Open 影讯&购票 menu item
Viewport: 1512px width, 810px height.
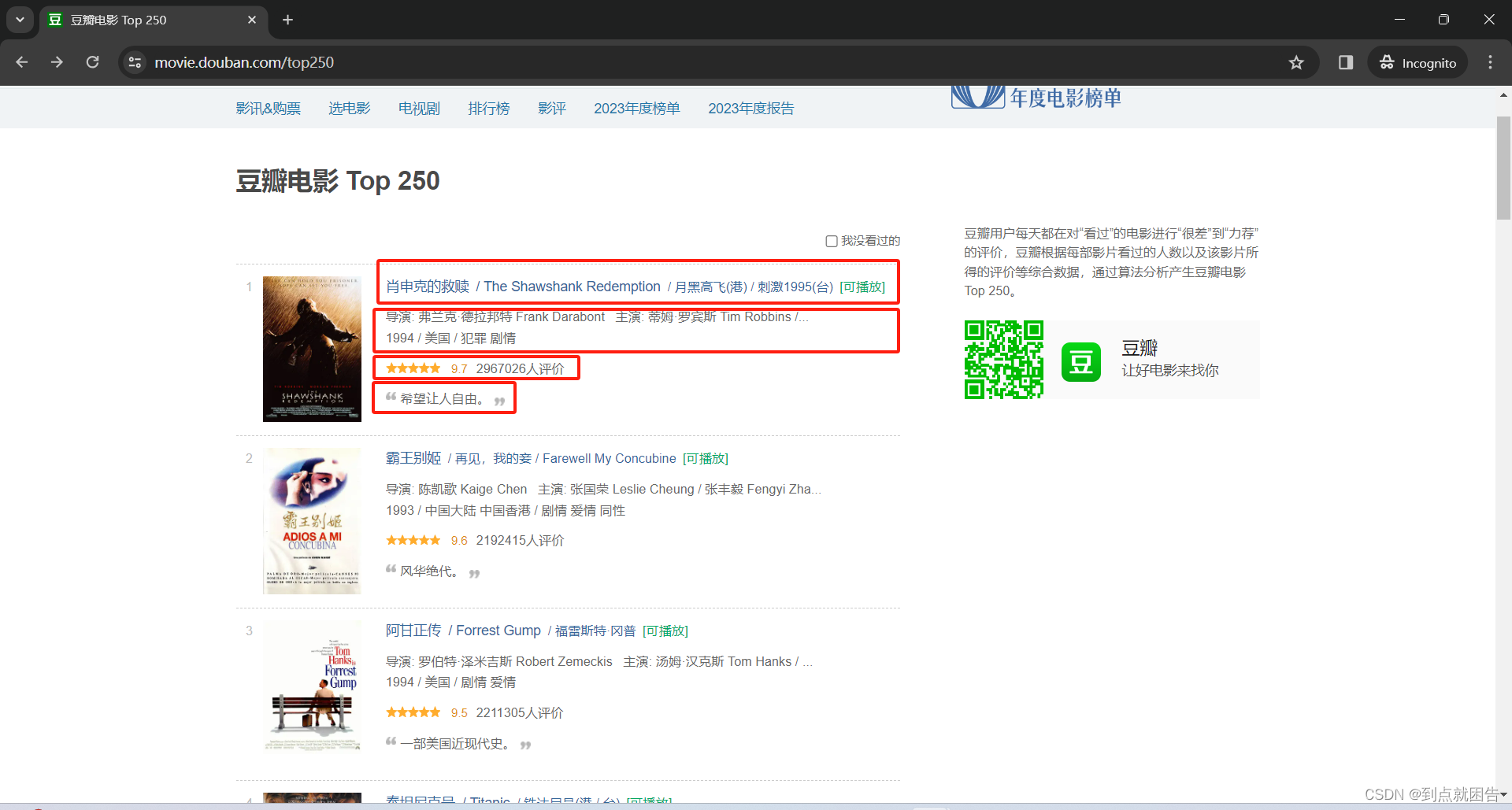pos(269,109)
